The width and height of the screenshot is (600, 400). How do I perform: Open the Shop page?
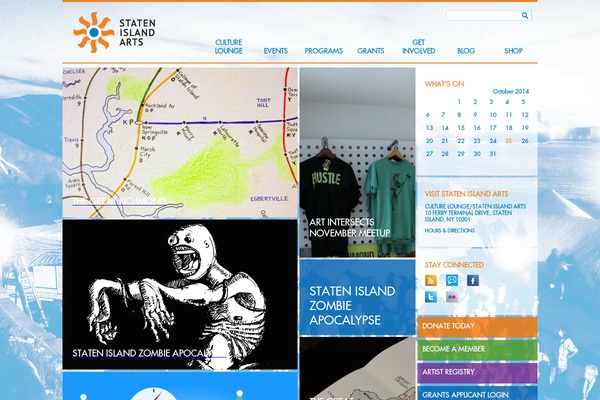(x=513, y=51)
